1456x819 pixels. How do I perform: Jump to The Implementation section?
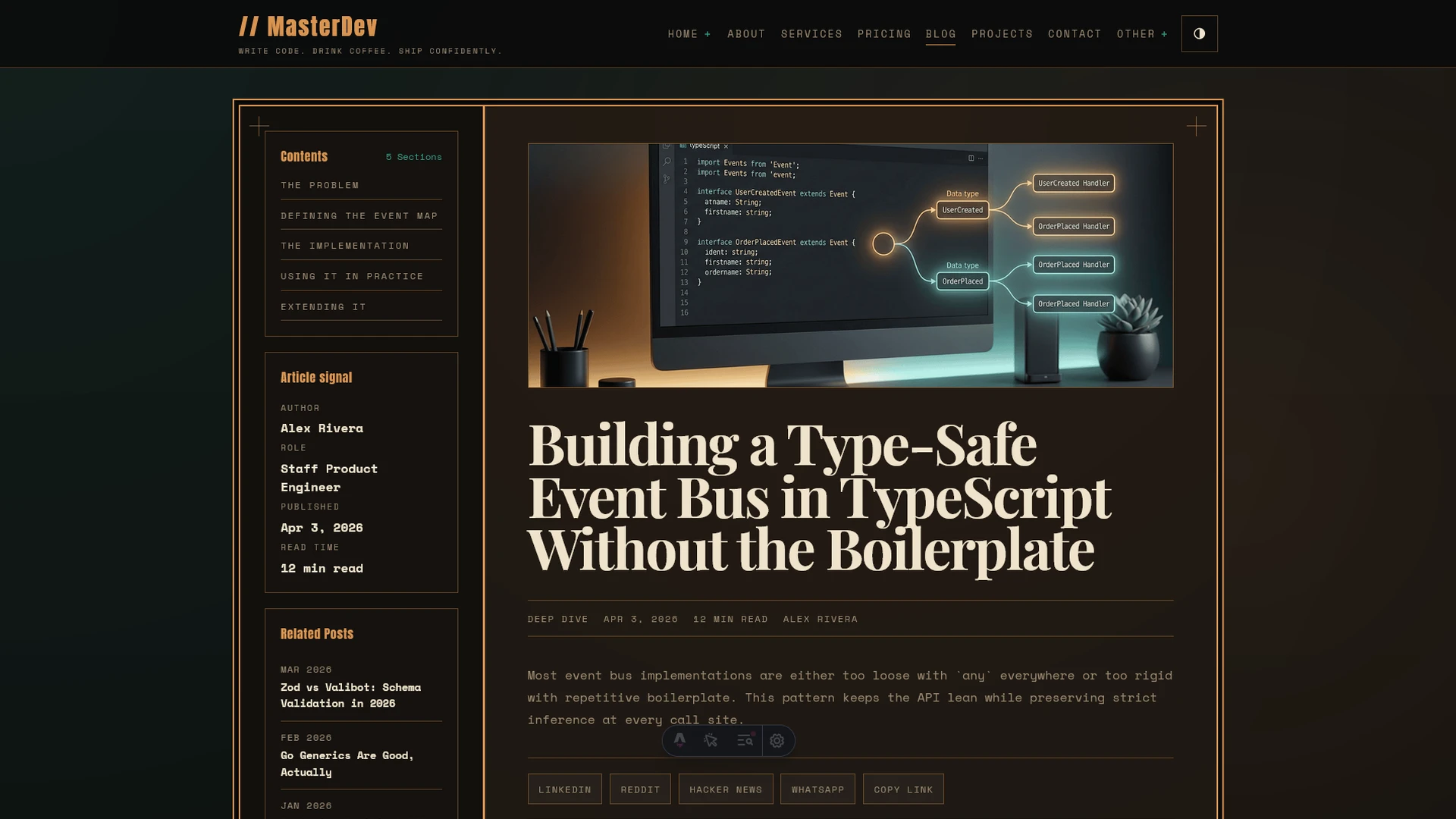click(361, 246)
